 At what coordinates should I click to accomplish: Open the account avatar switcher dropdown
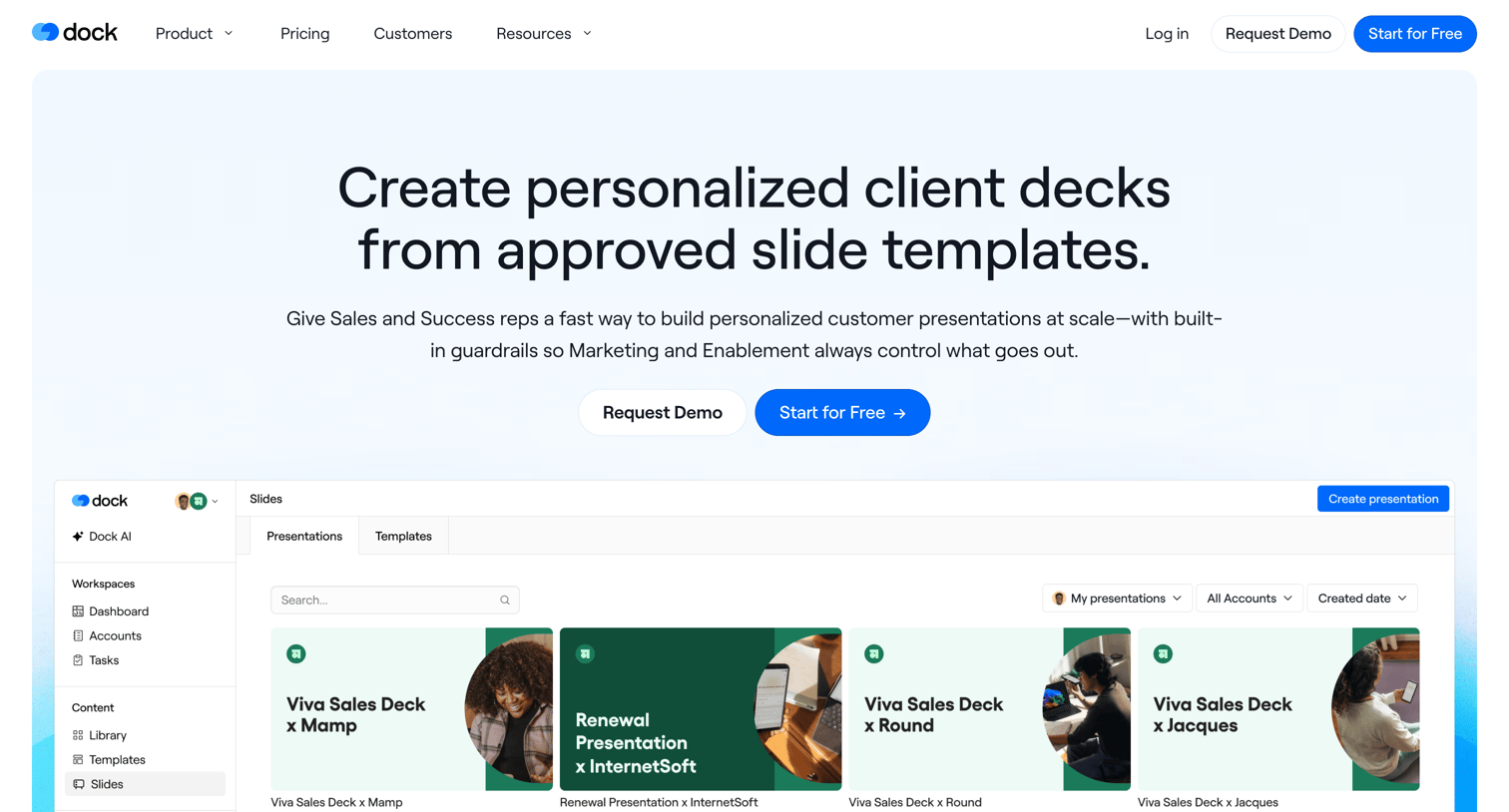197,501
